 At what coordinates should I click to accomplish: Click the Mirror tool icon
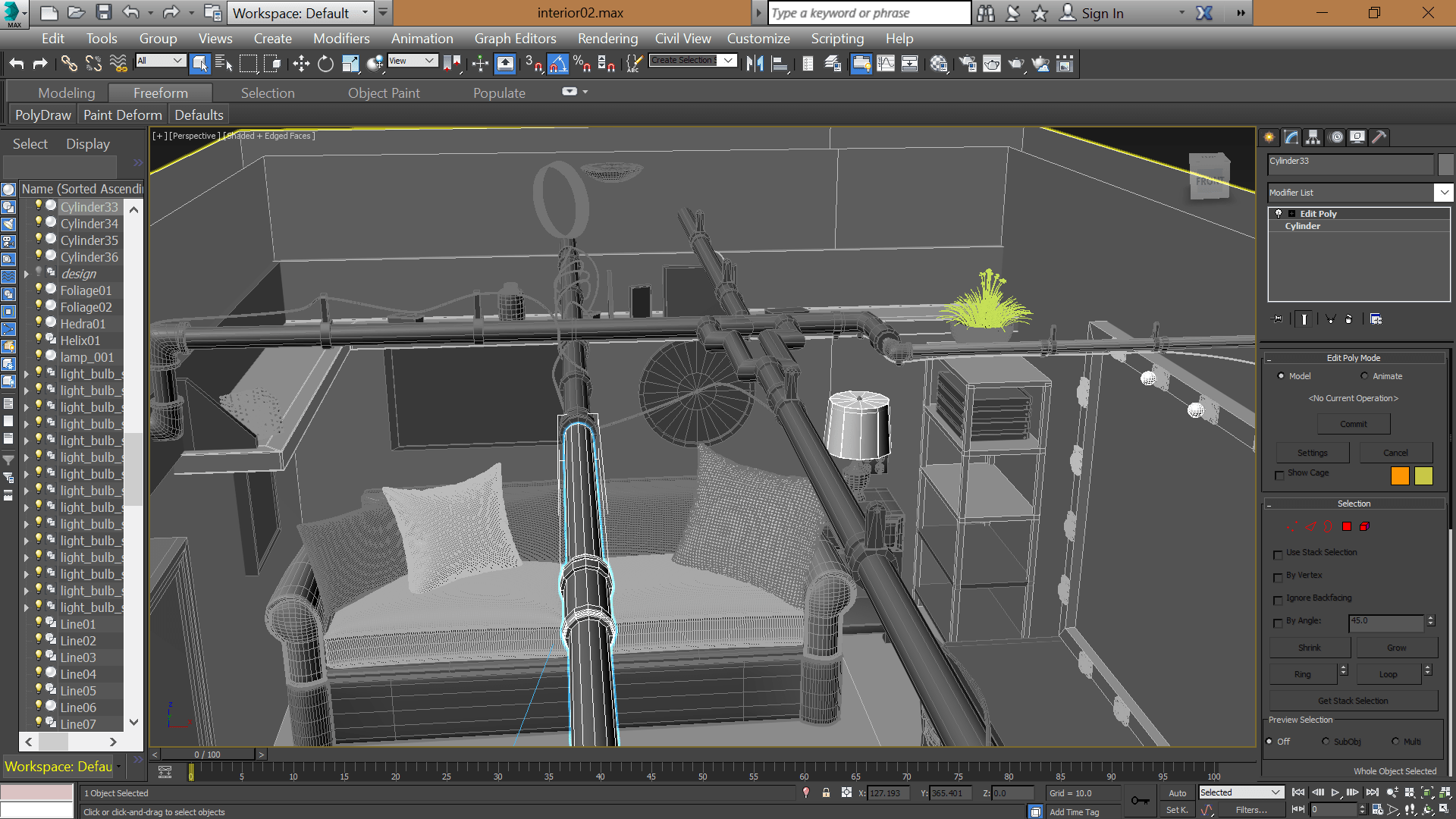[x=755, y=64]
